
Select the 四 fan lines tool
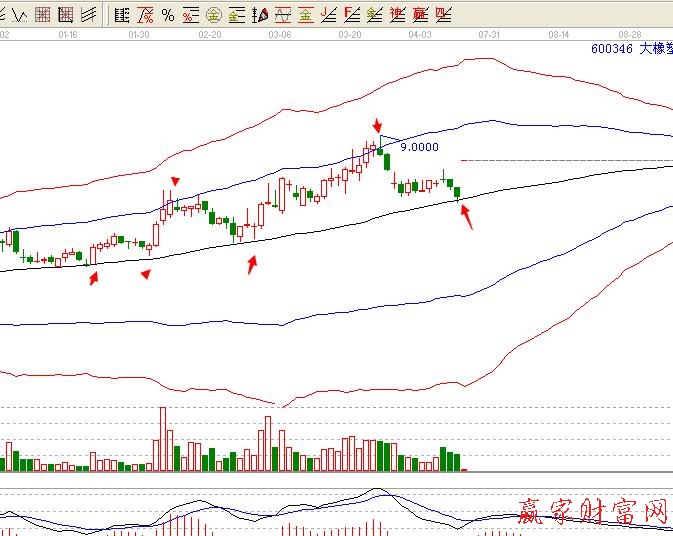[x=443, y=15]
